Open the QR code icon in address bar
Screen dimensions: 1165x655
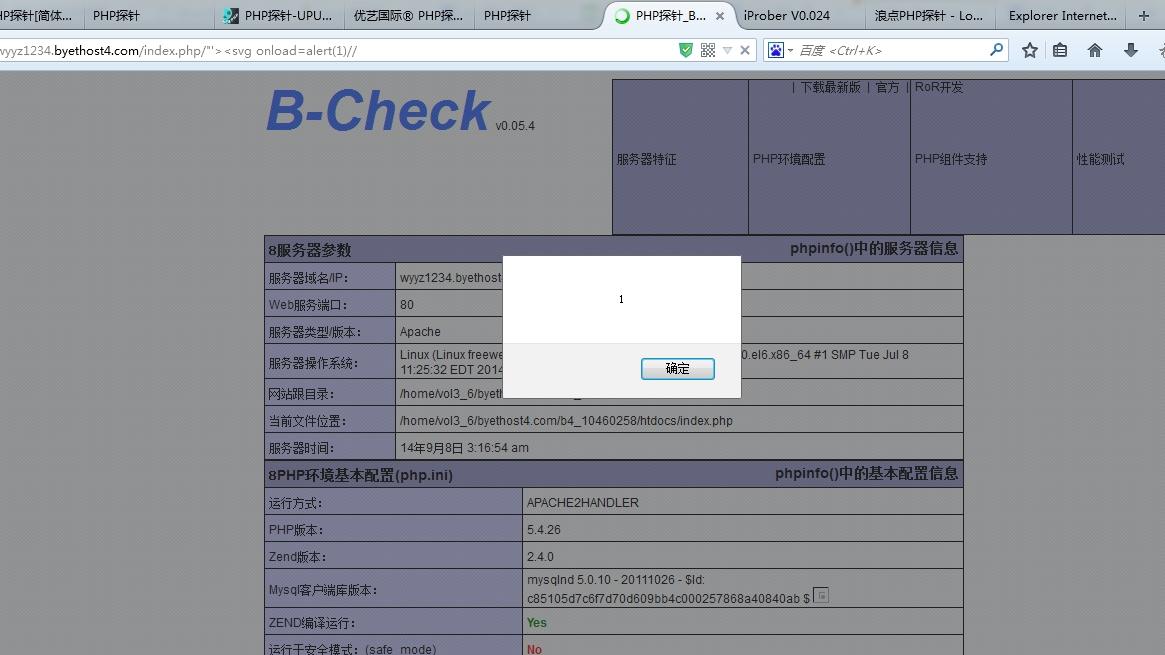coord(708,48)
